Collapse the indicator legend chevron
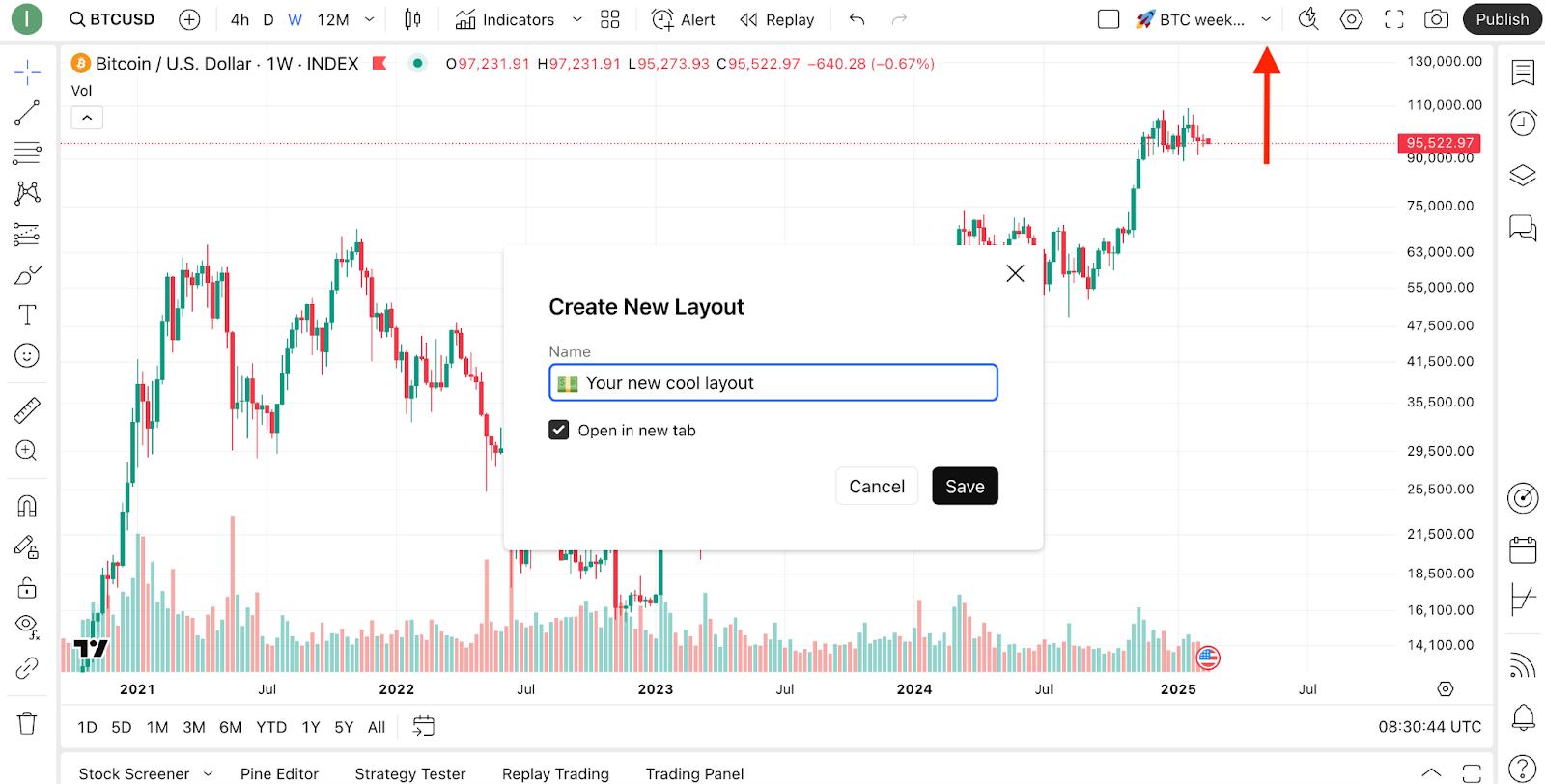The image size is (1545, 784). point(87,118)
